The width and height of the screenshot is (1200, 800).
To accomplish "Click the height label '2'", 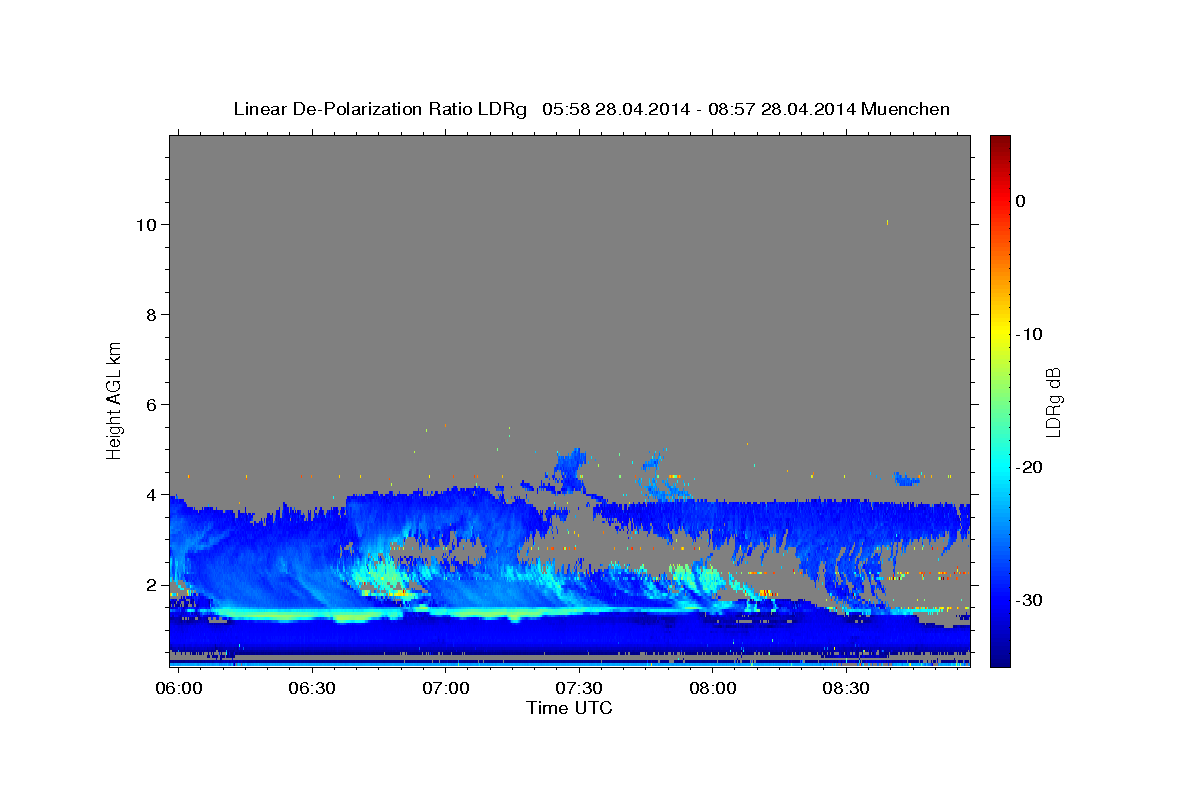I will (x=151, y=585).
